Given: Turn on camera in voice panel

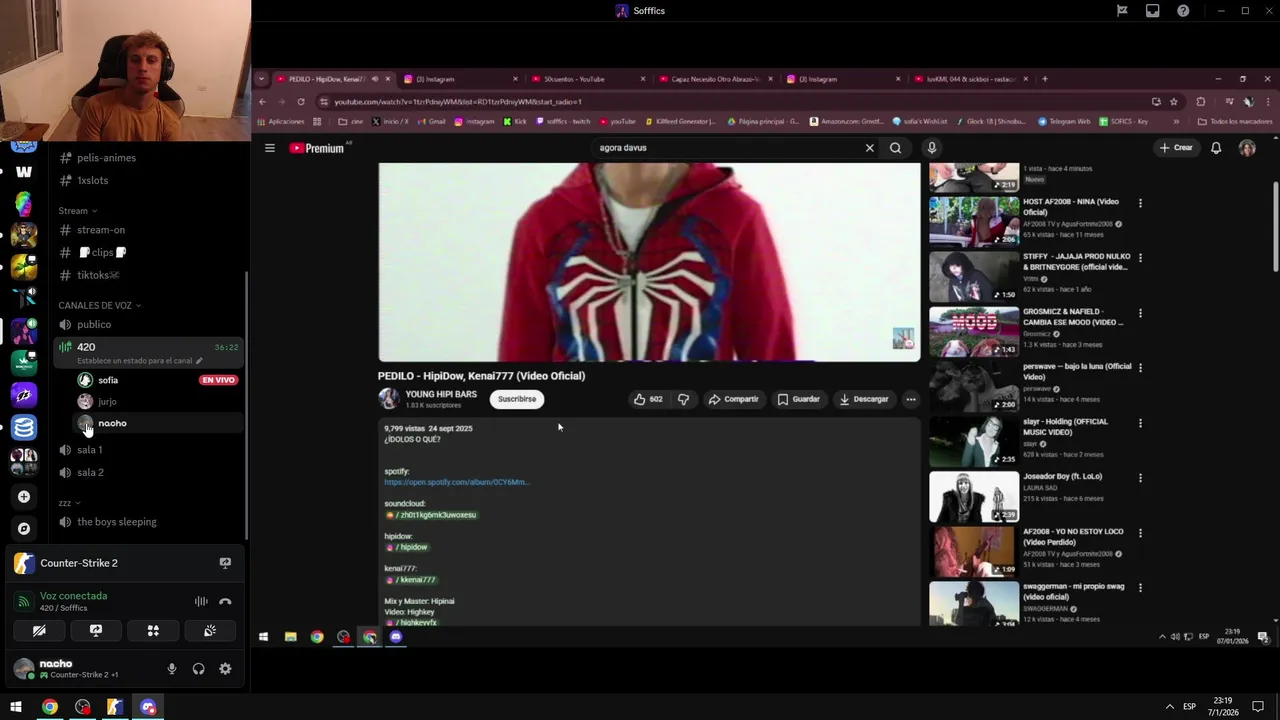Looking at the screenshot, I should (x=39, y=631).
